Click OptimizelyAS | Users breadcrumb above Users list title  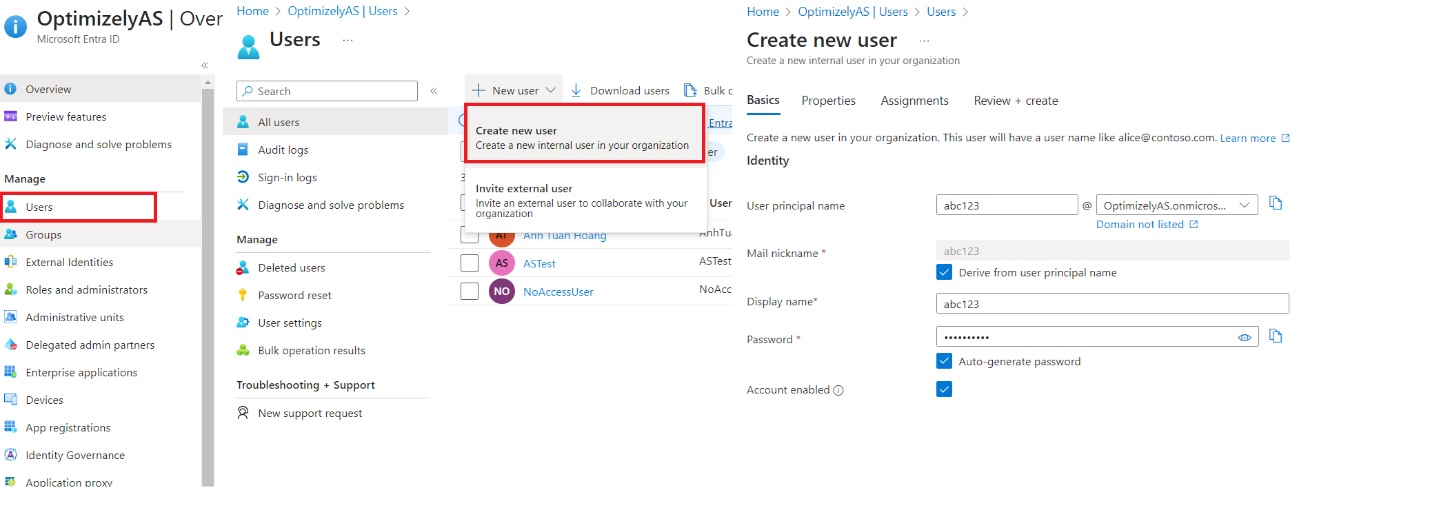coord(342,11)
